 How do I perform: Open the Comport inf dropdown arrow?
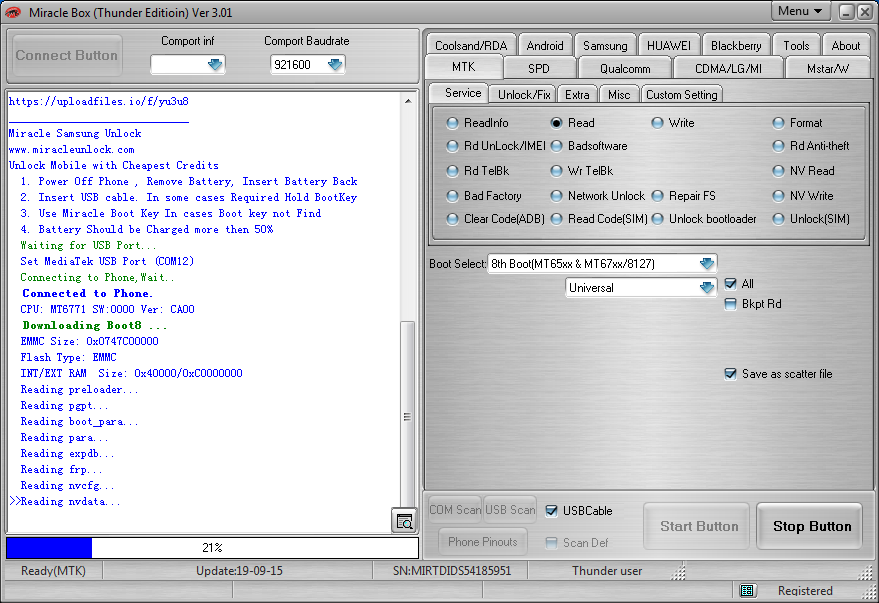point(215,64)
